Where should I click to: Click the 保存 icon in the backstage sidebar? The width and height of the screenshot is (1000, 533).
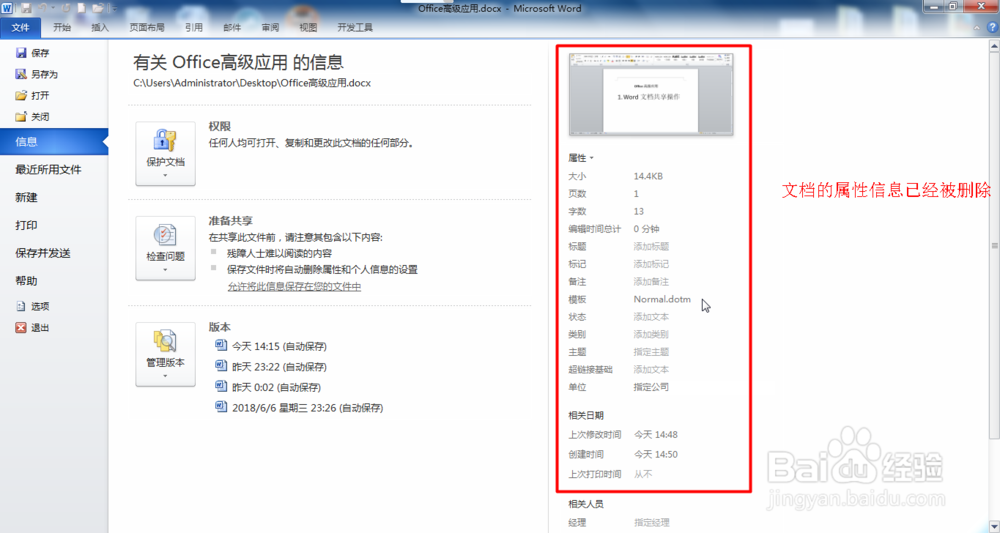click(x=21, y=53)
